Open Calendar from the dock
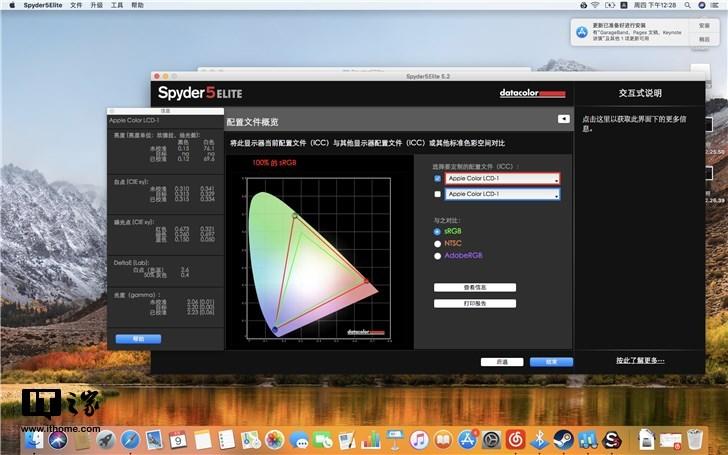728x455 pixels. click(x=178, y=439)
